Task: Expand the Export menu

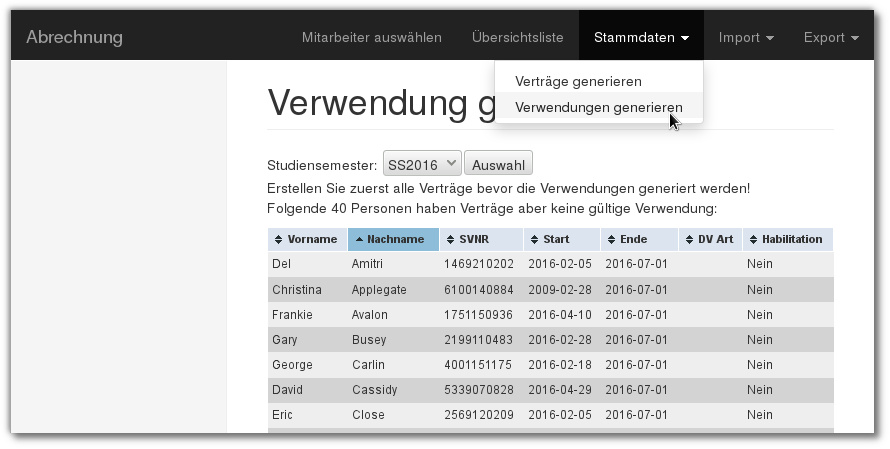Action: point(831,38)
